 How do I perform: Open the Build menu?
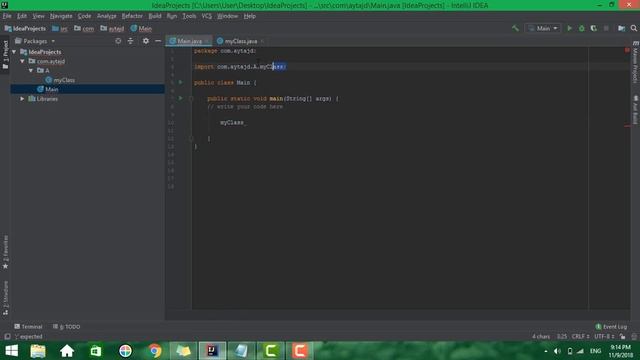[x=155, y=16]
